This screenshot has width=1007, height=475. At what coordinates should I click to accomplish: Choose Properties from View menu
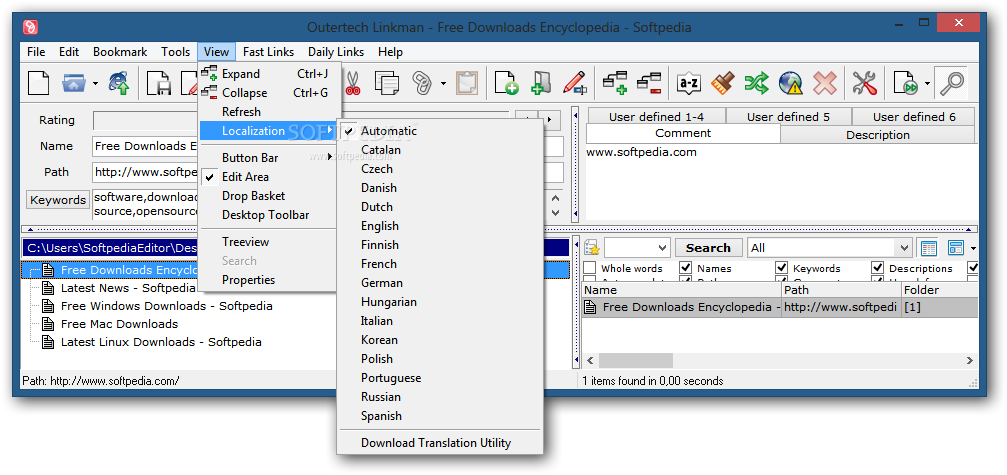(267, 280)
